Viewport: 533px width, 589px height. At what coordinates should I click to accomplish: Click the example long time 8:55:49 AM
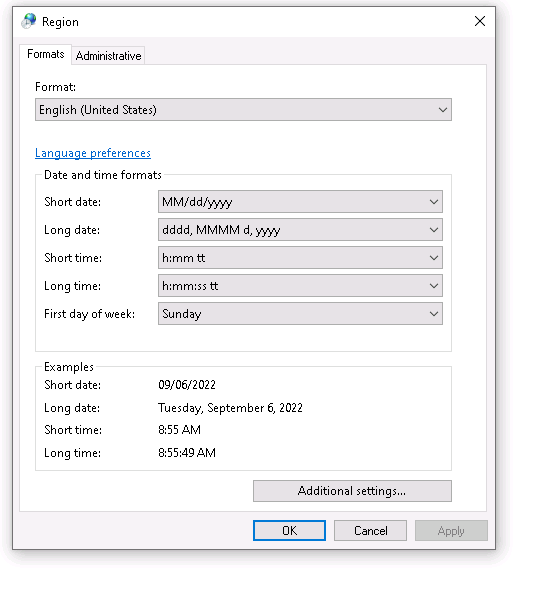tap(187, 453)
